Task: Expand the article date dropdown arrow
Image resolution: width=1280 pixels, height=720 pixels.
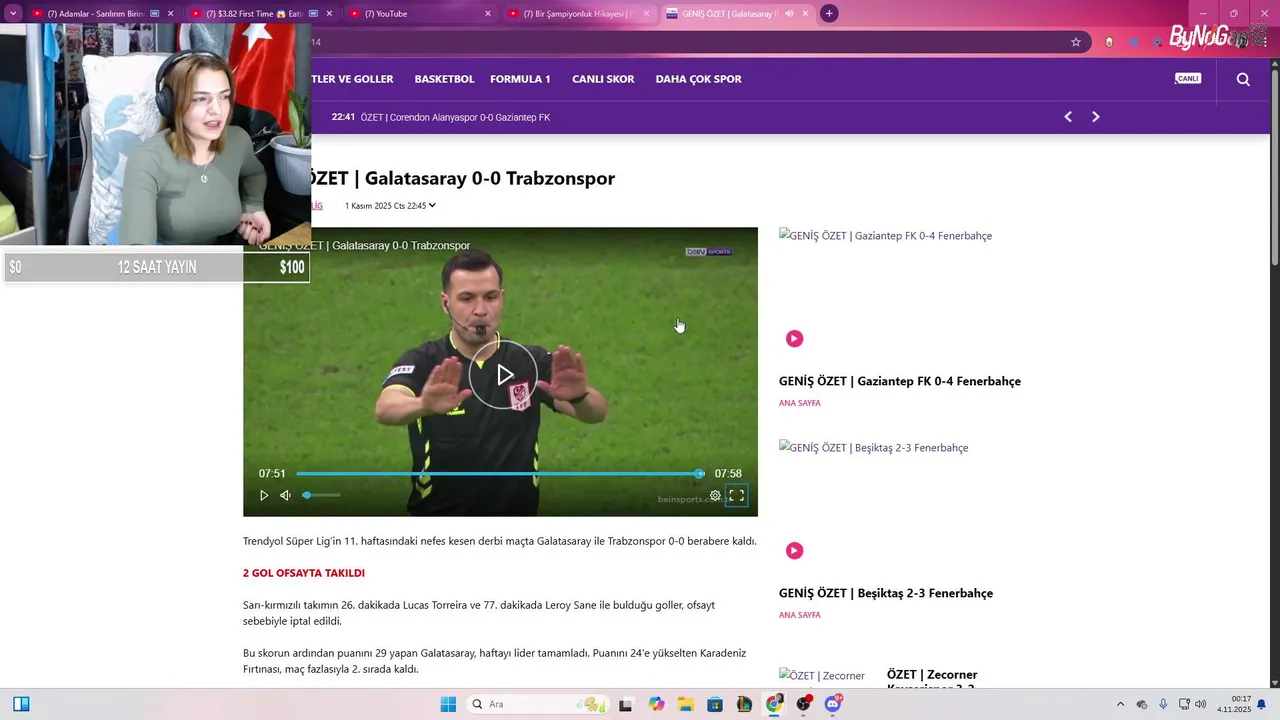Action: 432,205
